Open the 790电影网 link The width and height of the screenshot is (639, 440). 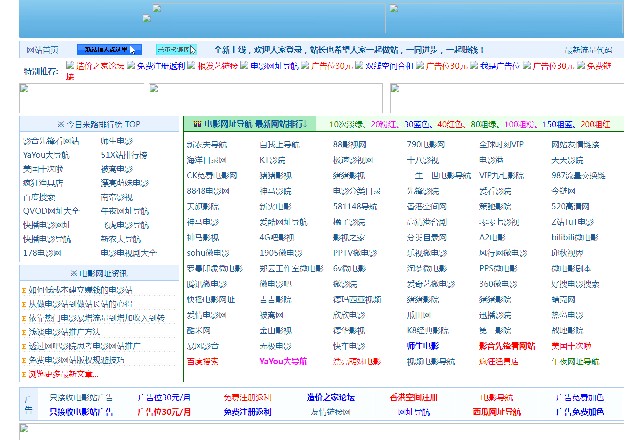tap(425, 145)
